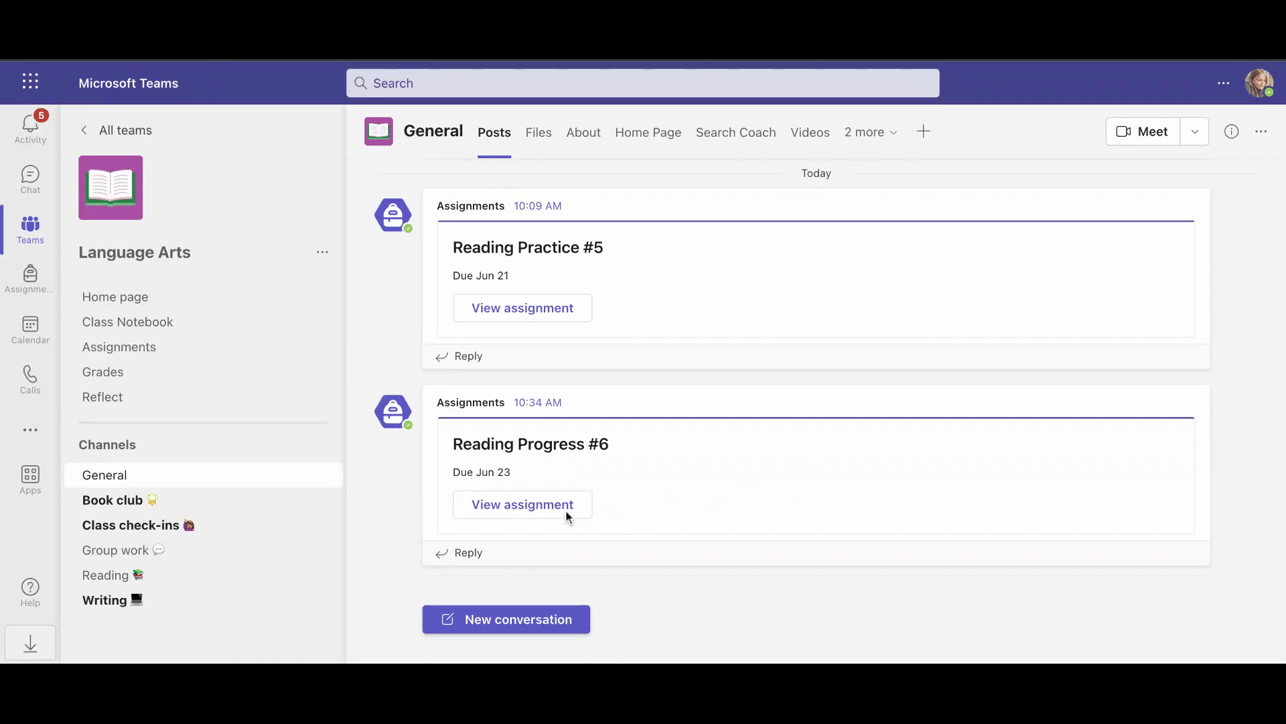This screenshot has width=1286, height=724.
Task: Start a meeting with Meet
Action: [x=1141, y=131]
